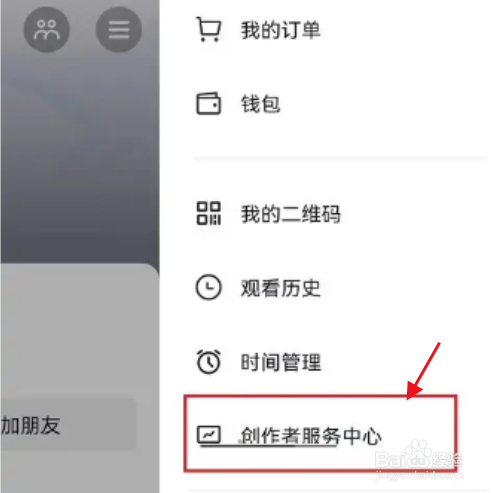Click the jingyan.baidu.com watermark URL text

[419, 476]
